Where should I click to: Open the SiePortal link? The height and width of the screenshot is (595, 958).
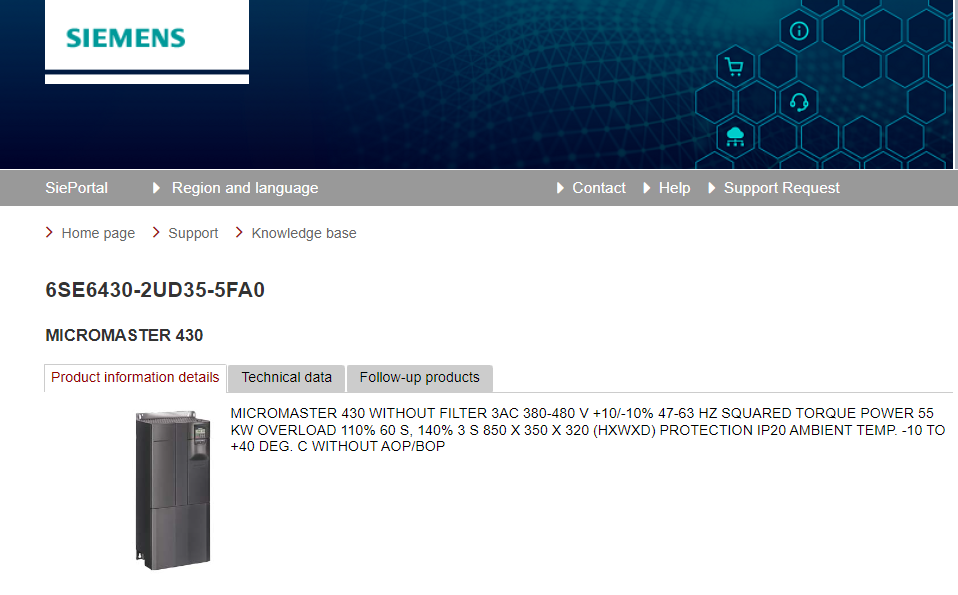point(76,188)
